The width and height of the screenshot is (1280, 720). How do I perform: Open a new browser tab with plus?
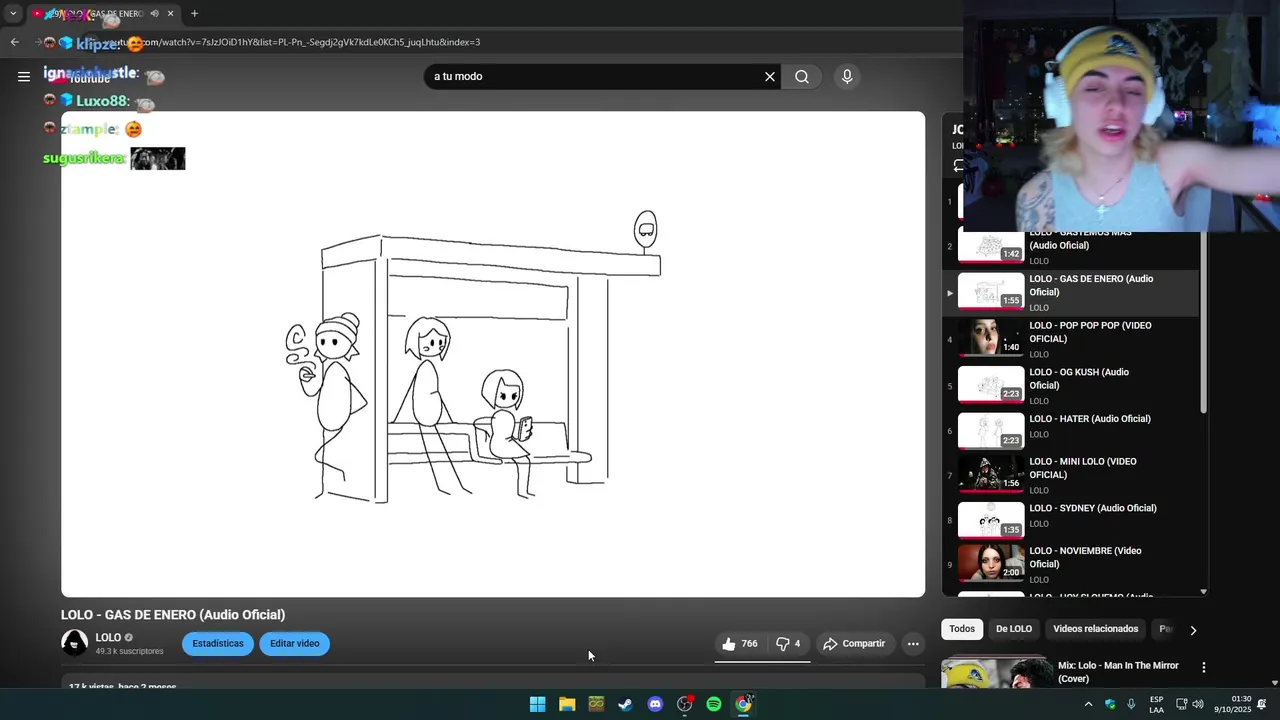click(x=194, y=14)
